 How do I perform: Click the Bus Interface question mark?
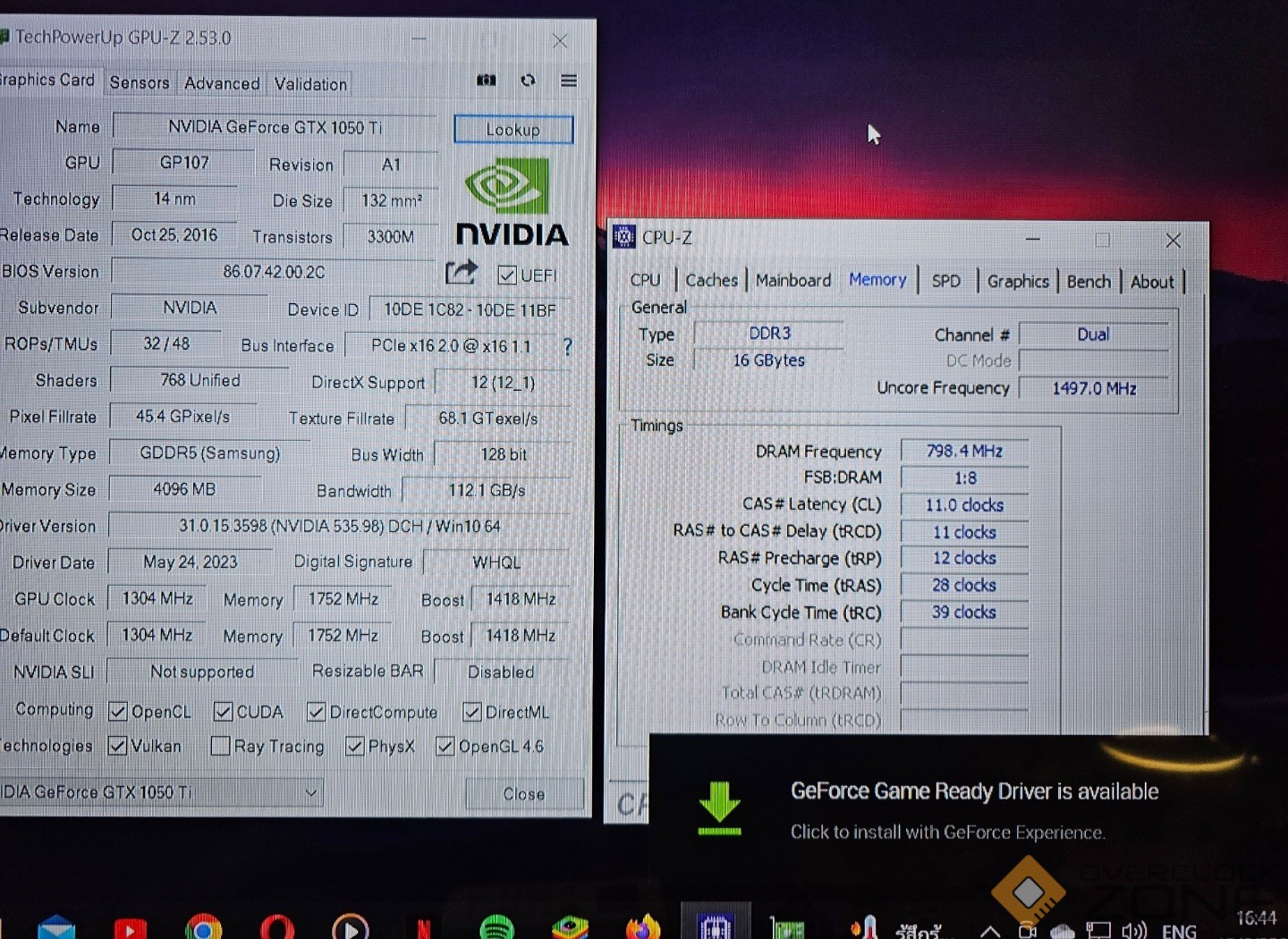(x=567, y=346)
